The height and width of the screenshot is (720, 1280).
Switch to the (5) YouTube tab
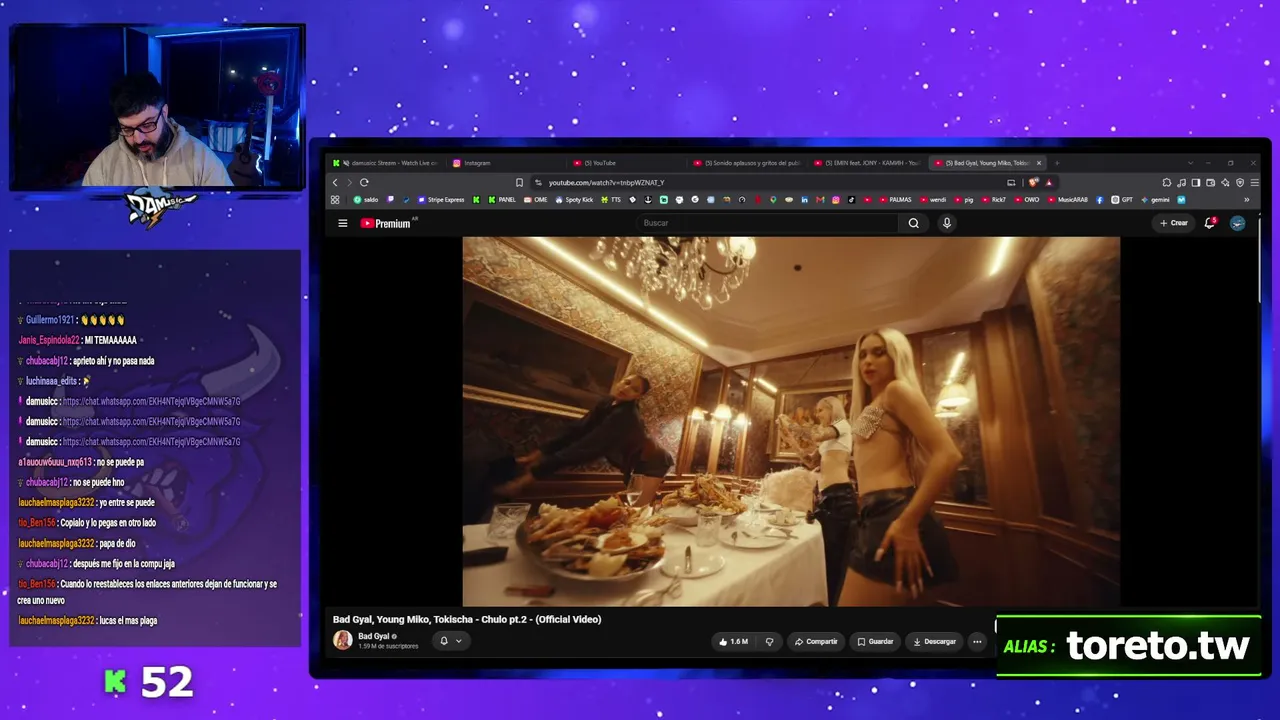pos(628,163)
